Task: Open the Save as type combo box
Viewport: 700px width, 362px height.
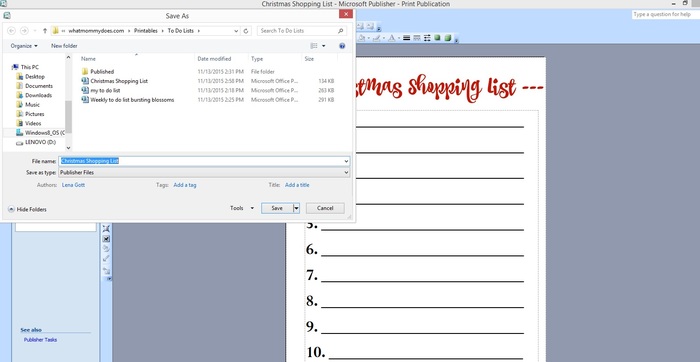Action: 204,172
